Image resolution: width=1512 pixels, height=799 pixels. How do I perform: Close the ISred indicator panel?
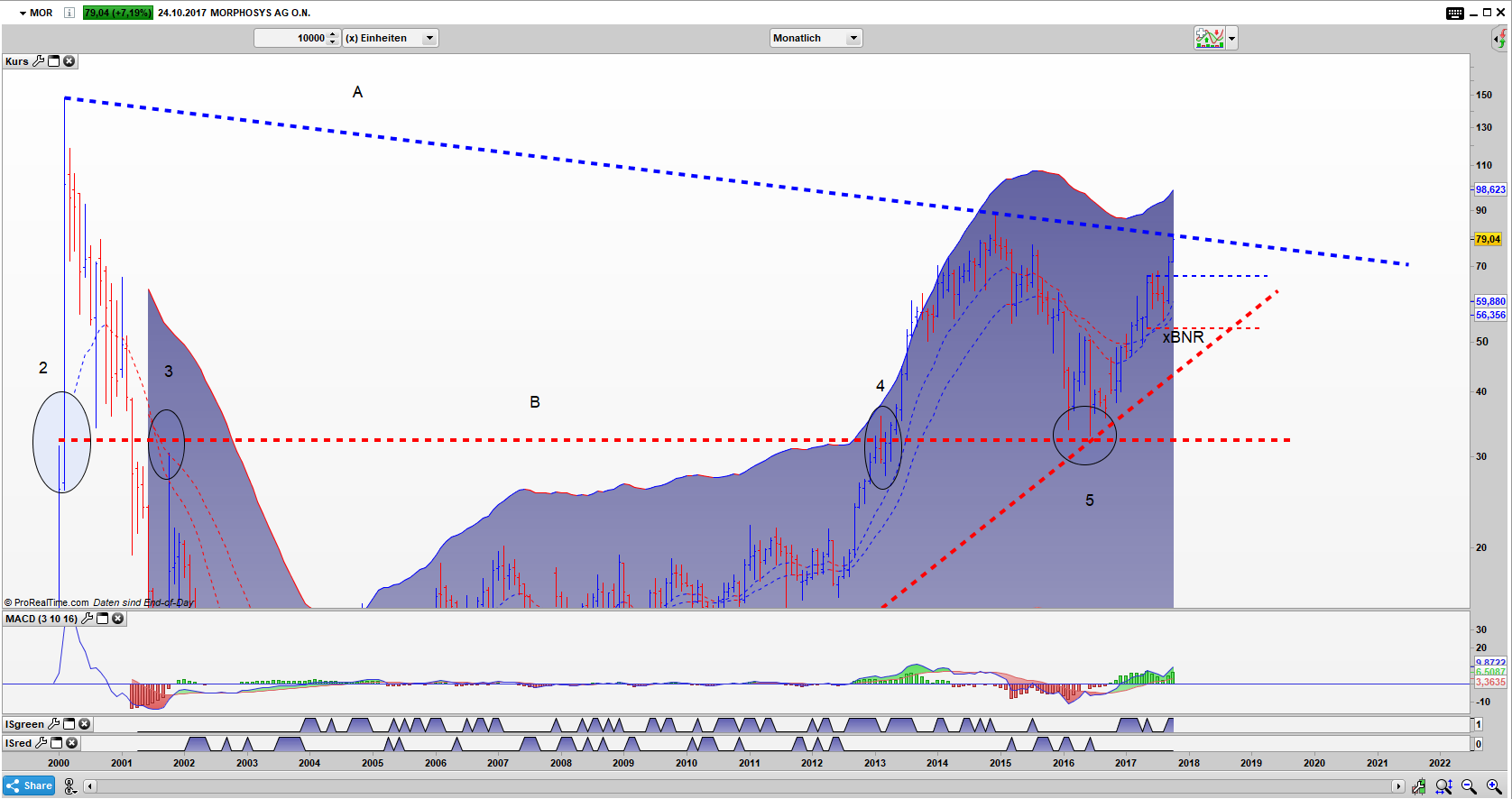point(72,743)
